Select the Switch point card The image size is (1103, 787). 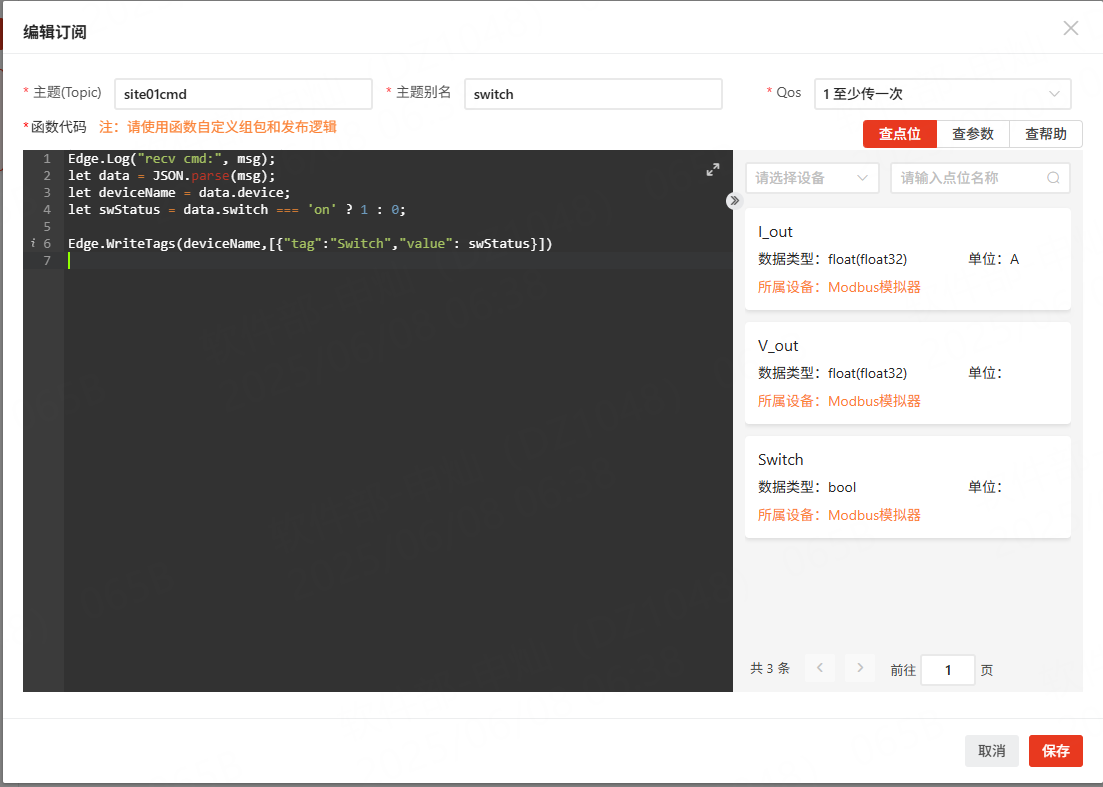[x=907, y=487]
